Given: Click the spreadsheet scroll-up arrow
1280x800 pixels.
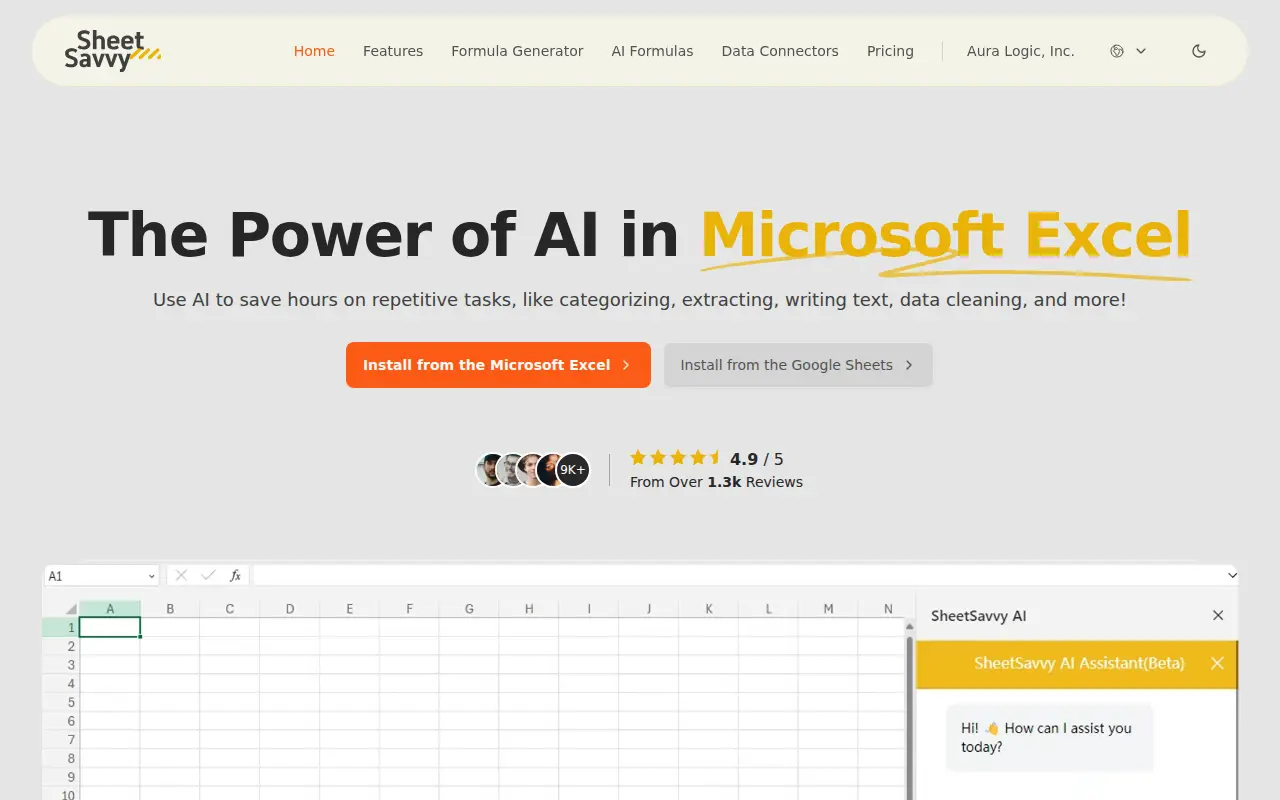Looking at the screenshot, I should point(909,627).
